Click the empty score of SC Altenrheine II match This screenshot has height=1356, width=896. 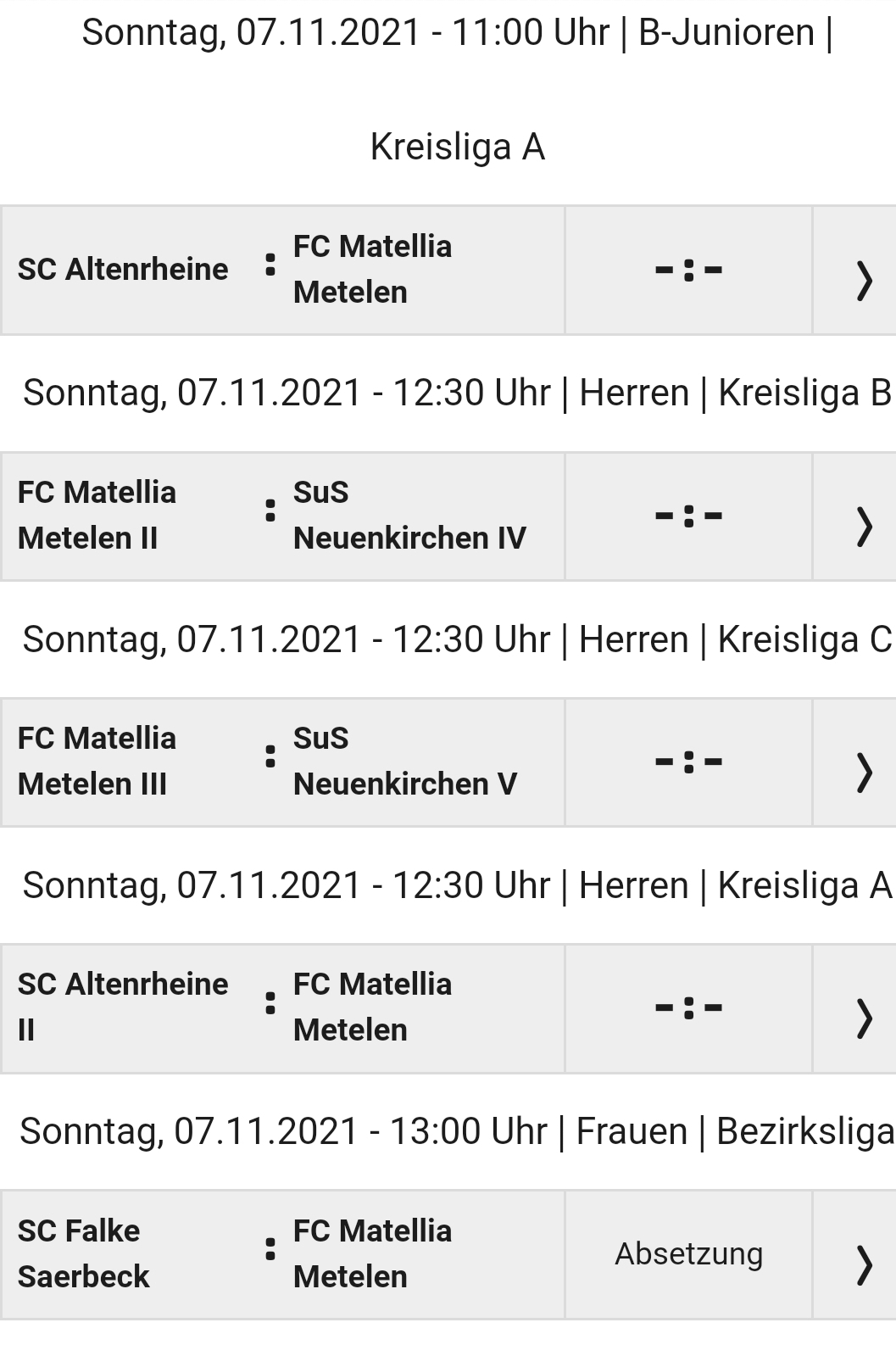pyautogui.click(x=689, y=1007)
